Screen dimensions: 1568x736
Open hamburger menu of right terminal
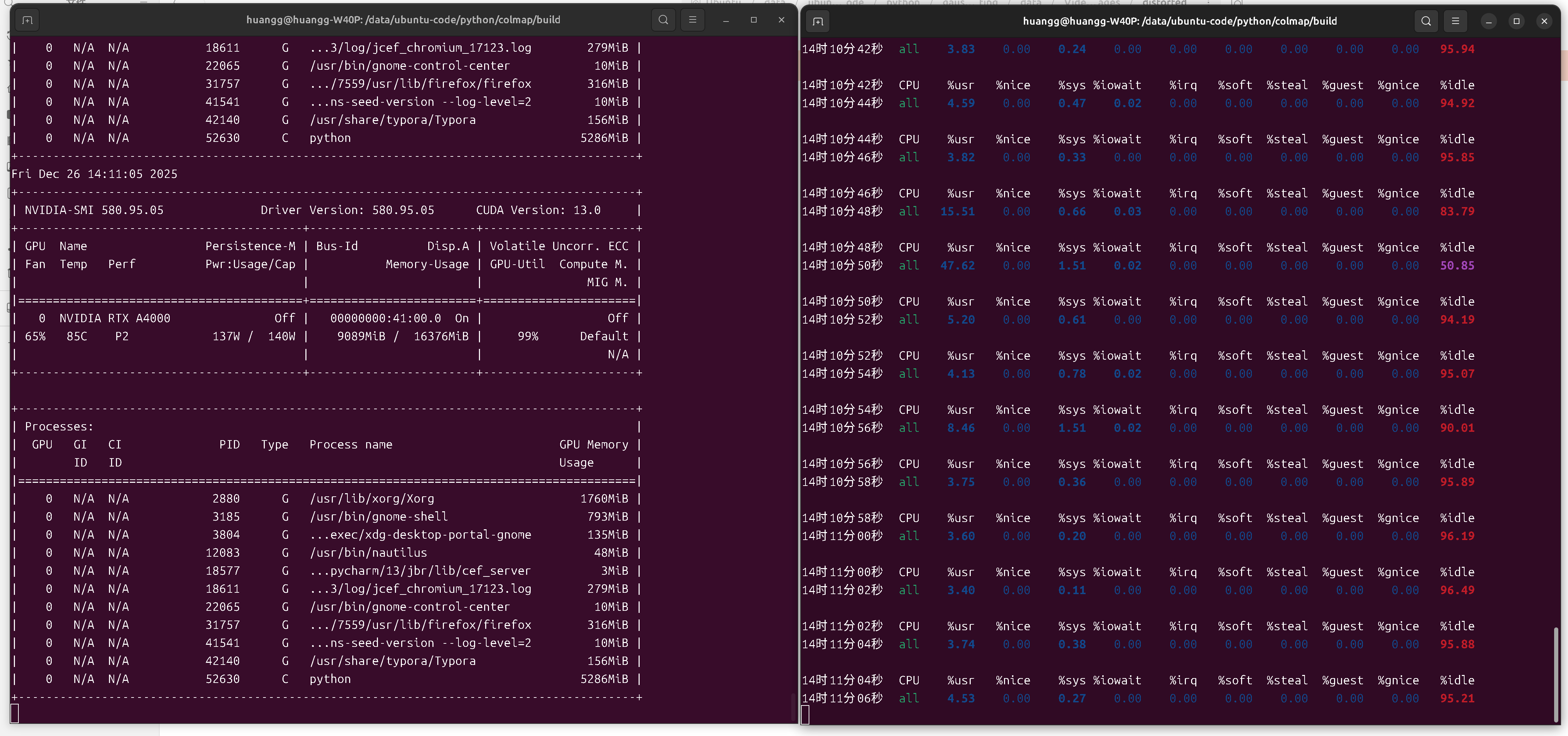click(x=1455, y=21)
